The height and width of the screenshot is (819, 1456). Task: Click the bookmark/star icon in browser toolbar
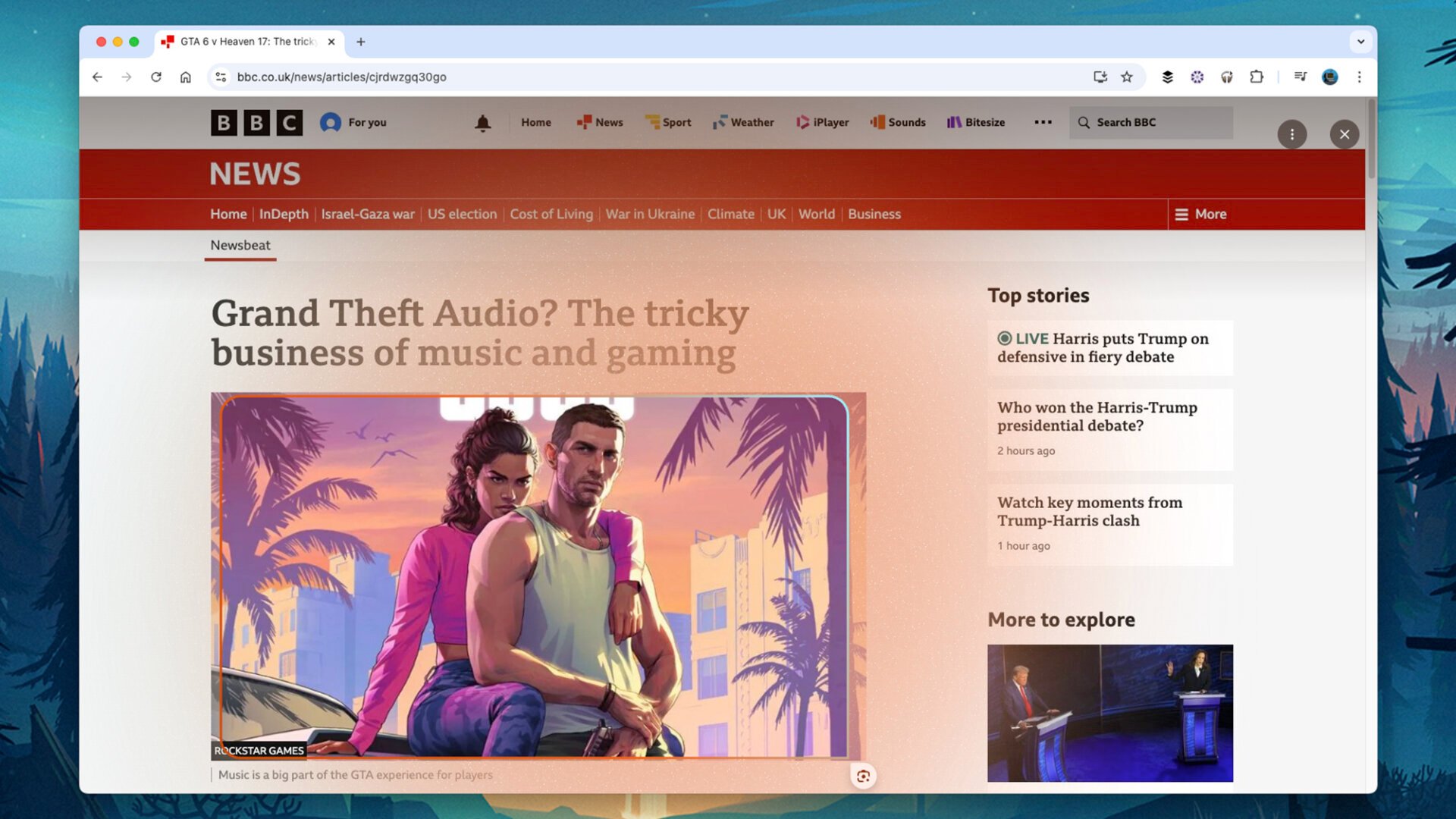pos(1127,77)
